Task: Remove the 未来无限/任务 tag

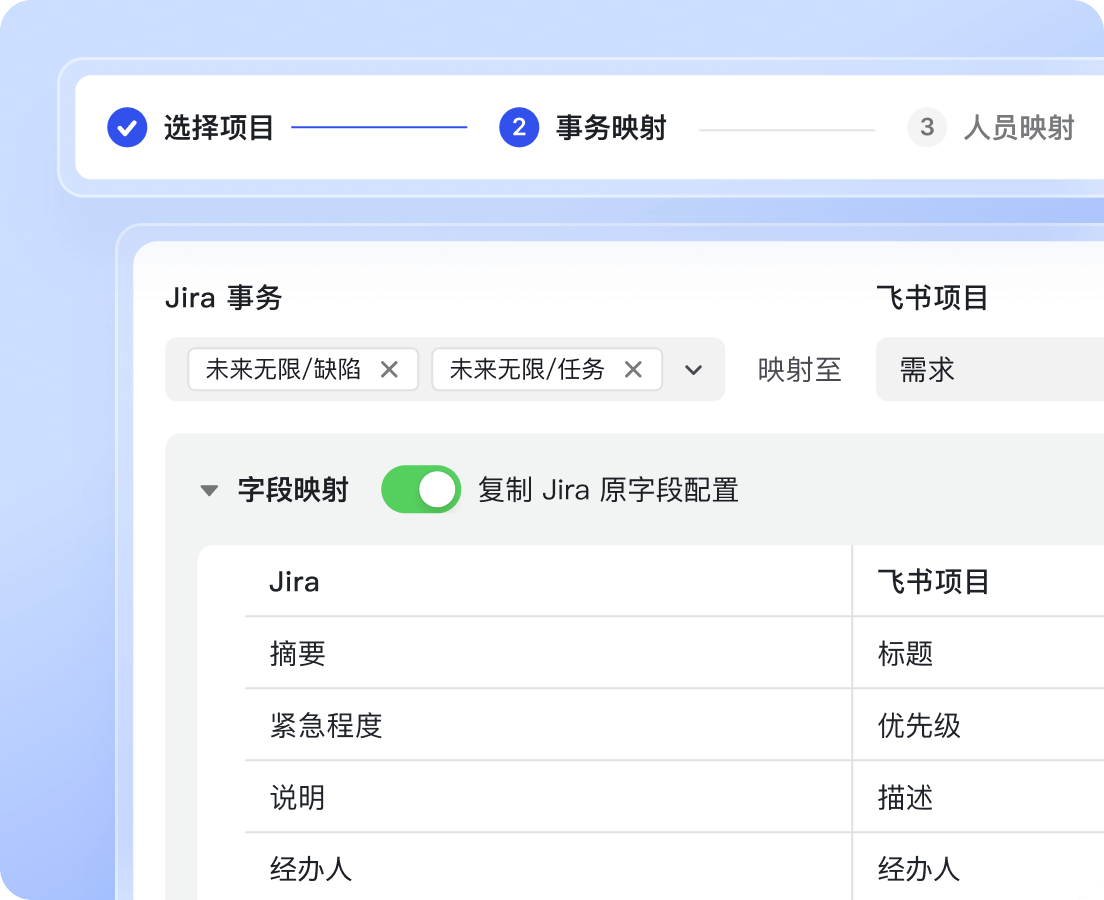Action: pos(633,369)
